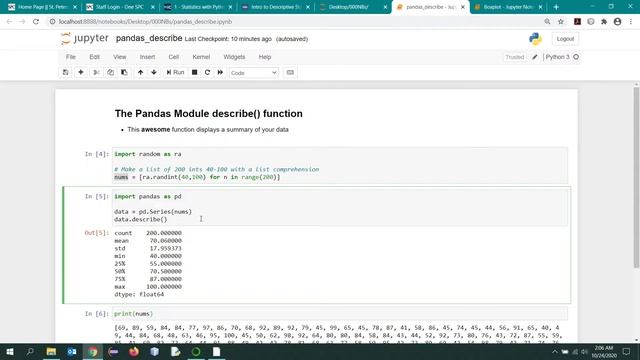Image resolution: width=640 pixels, height=360 pixels.
Task: Open the Cell menu
Action: 174,57
